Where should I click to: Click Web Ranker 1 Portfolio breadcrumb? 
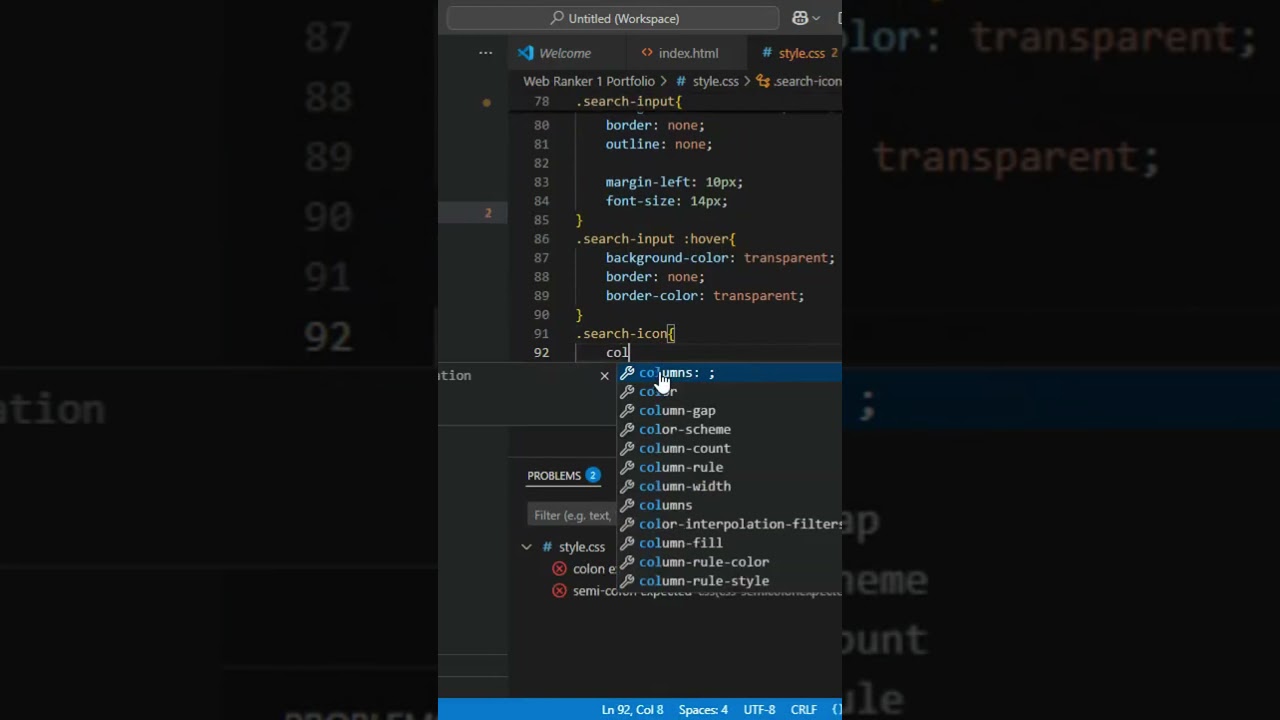point(589,81)
